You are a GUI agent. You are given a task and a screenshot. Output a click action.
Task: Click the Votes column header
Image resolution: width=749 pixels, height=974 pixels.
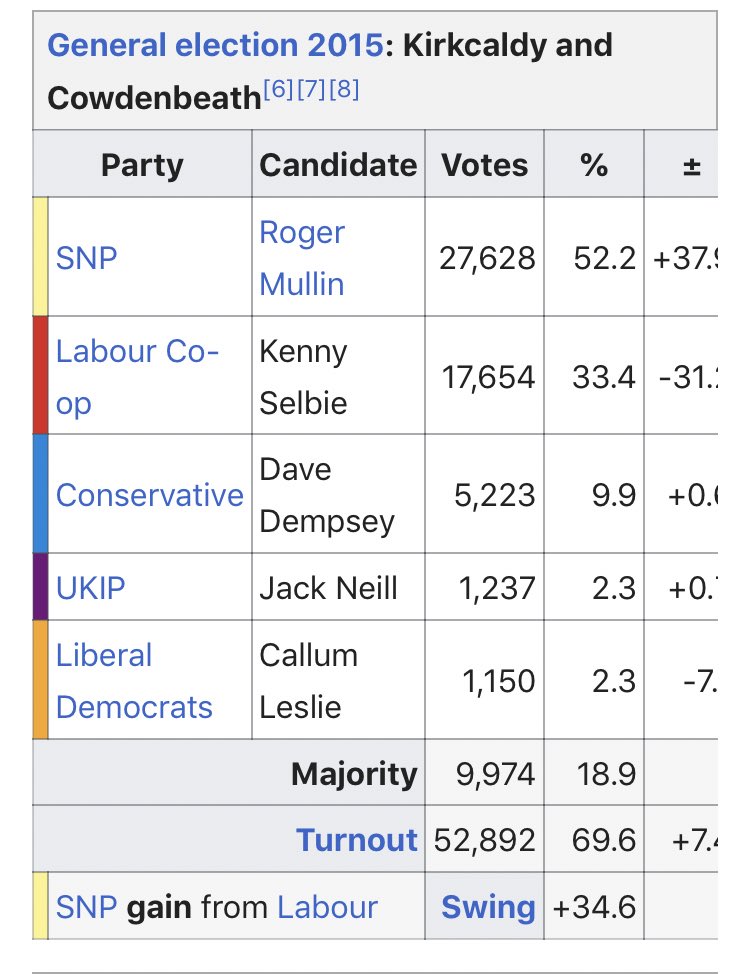(484, 165)
